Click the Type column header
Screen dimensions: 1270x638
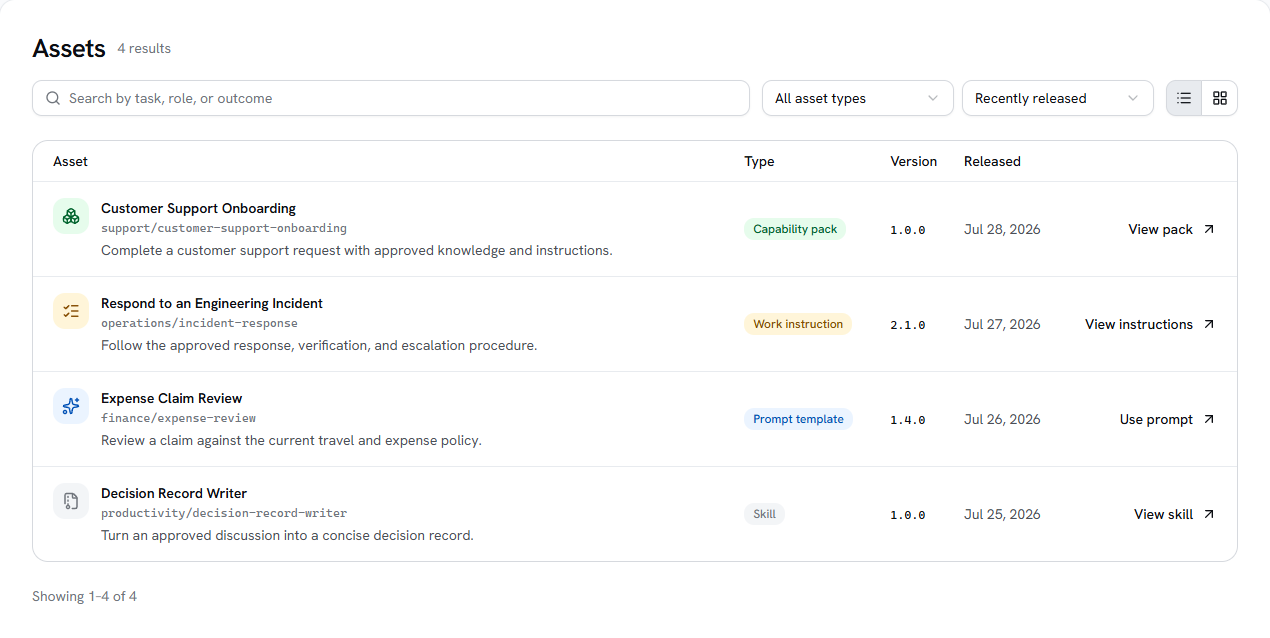coord(759,161)
